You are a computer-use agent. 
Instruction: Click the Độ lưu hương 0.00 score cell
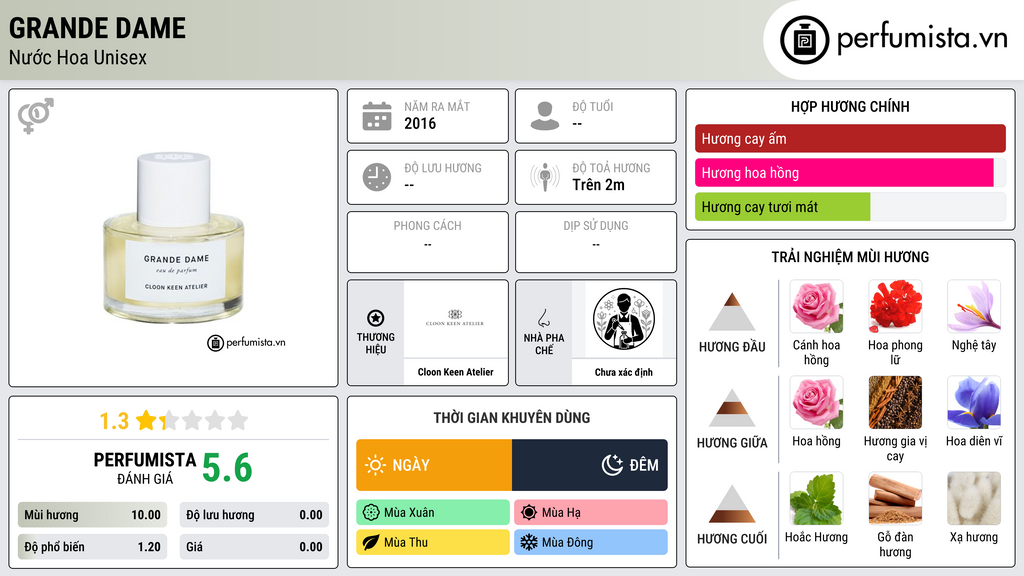254,515
